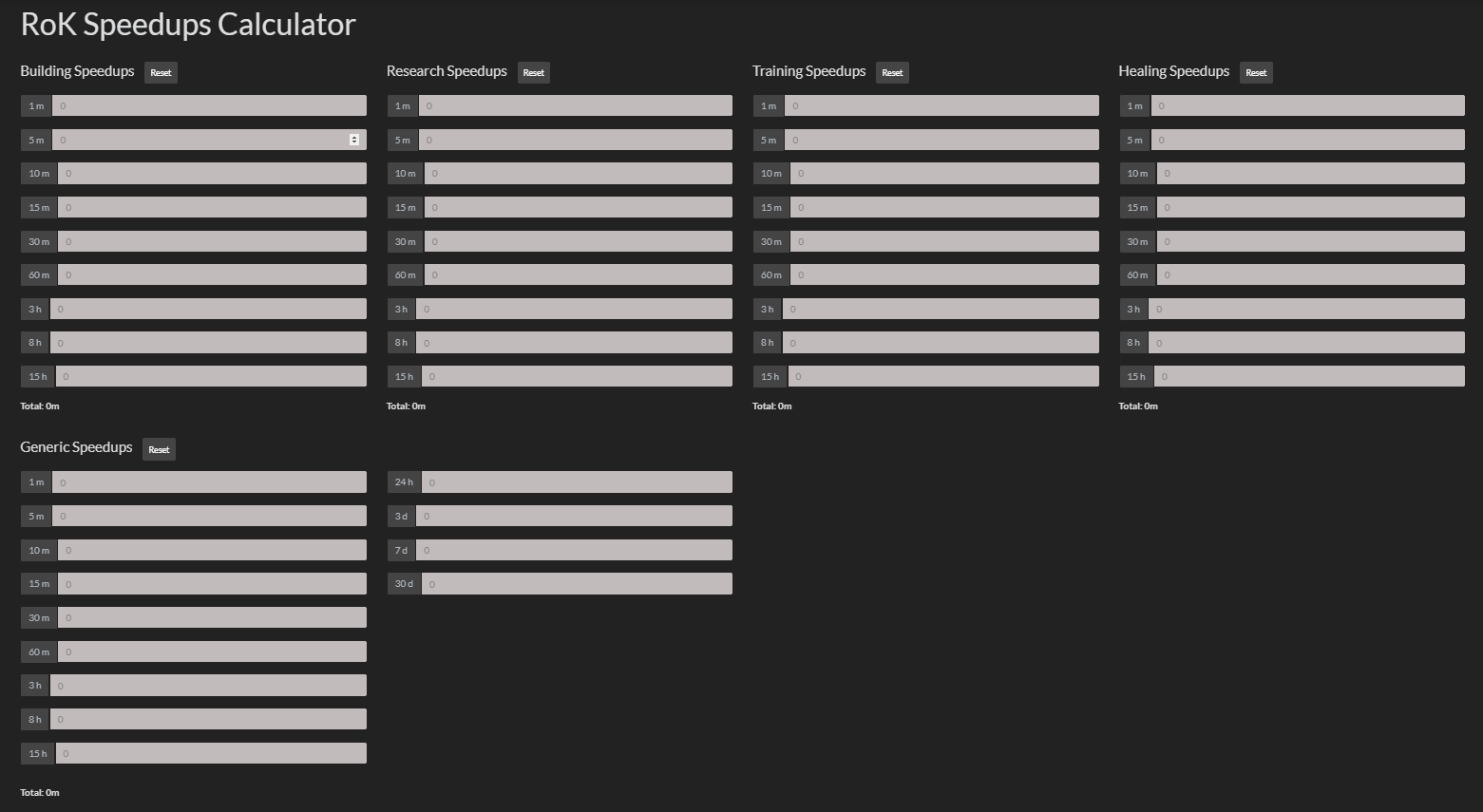Activate the Healing Speedups 15 m field
This screenshot has width=1483, height=812.
click(1311, 207)
